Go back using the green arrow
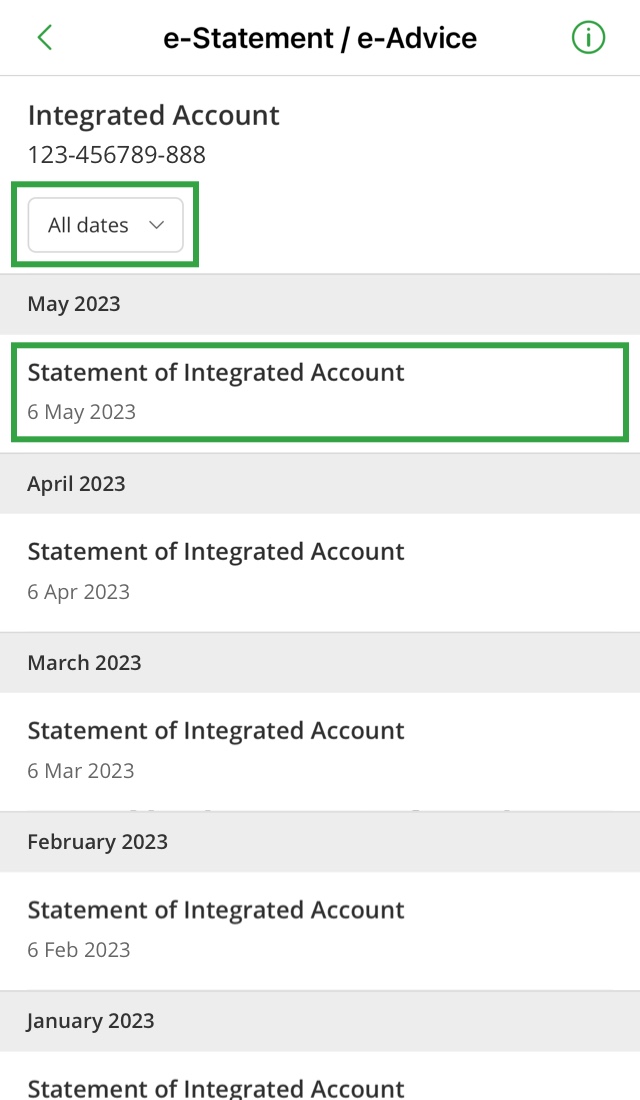This screenshot has width=640, height=1100. click(45, 38)
